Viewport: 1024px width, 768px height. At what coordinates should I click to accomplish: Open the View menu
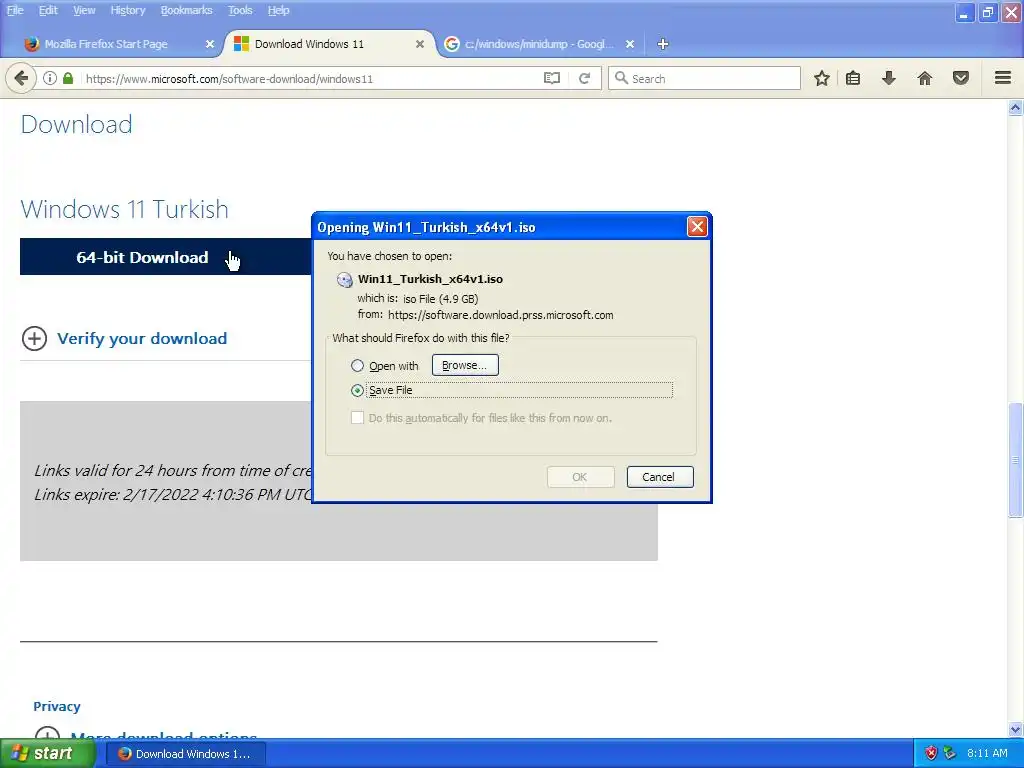84,10
